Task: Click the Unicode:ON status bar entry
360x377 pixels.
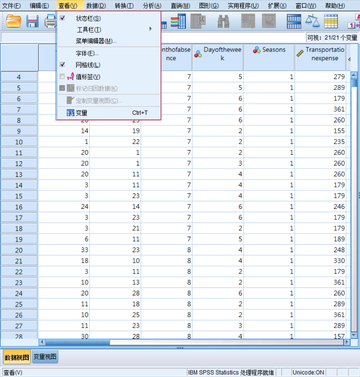Action: tap(308, 372)
